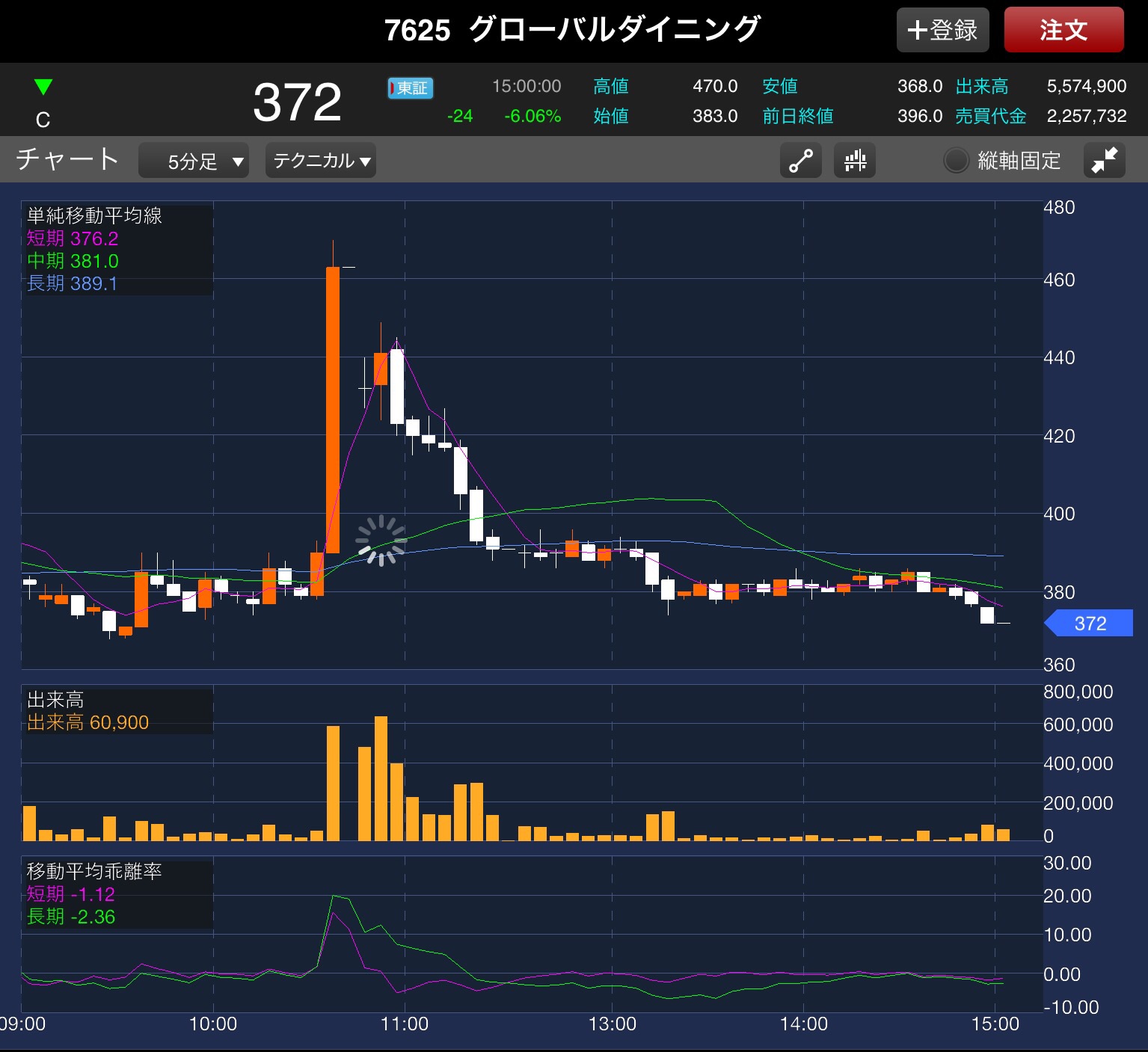Click the volume value 5,574,900

coord(1087,87)
